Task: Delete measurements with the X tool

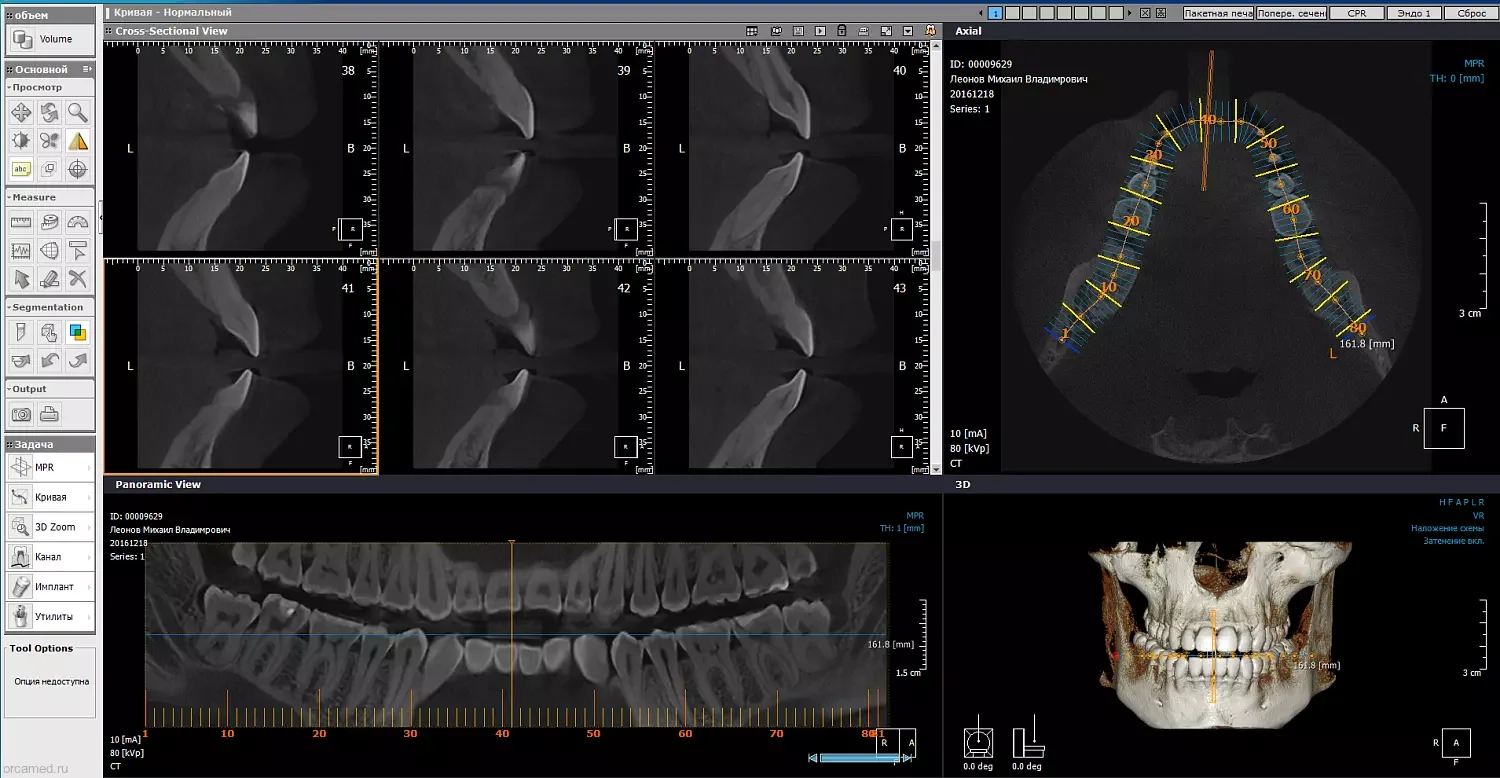Action: pyautogui.click(x=77, y=278)
